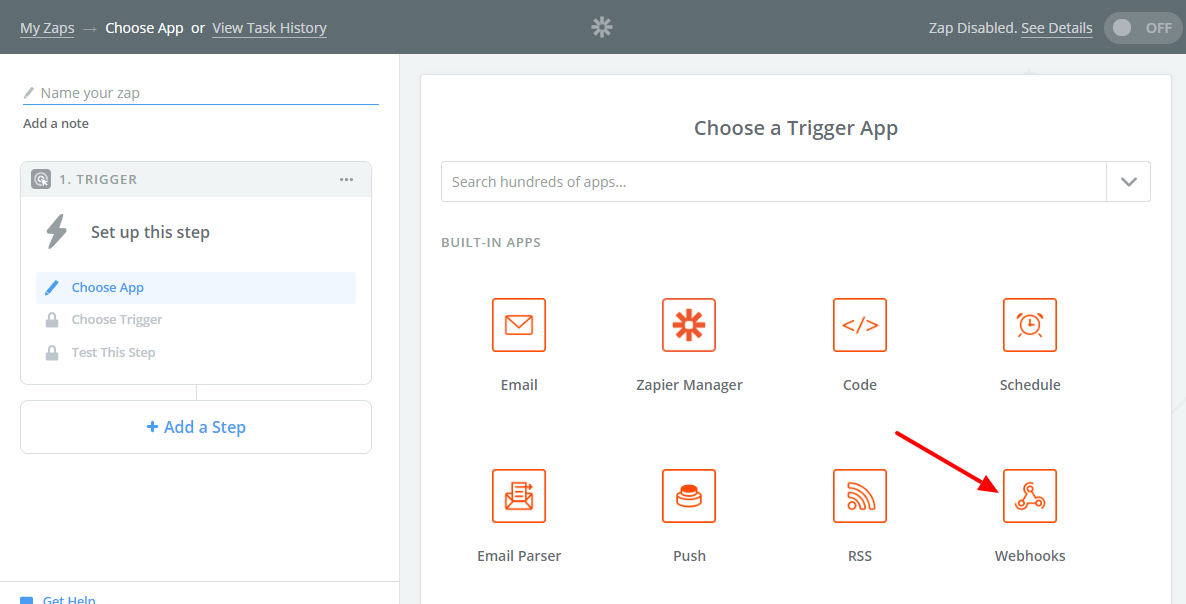The image size is (1186, 604).
Task: Select the Push button app icon
Action: 689,496
